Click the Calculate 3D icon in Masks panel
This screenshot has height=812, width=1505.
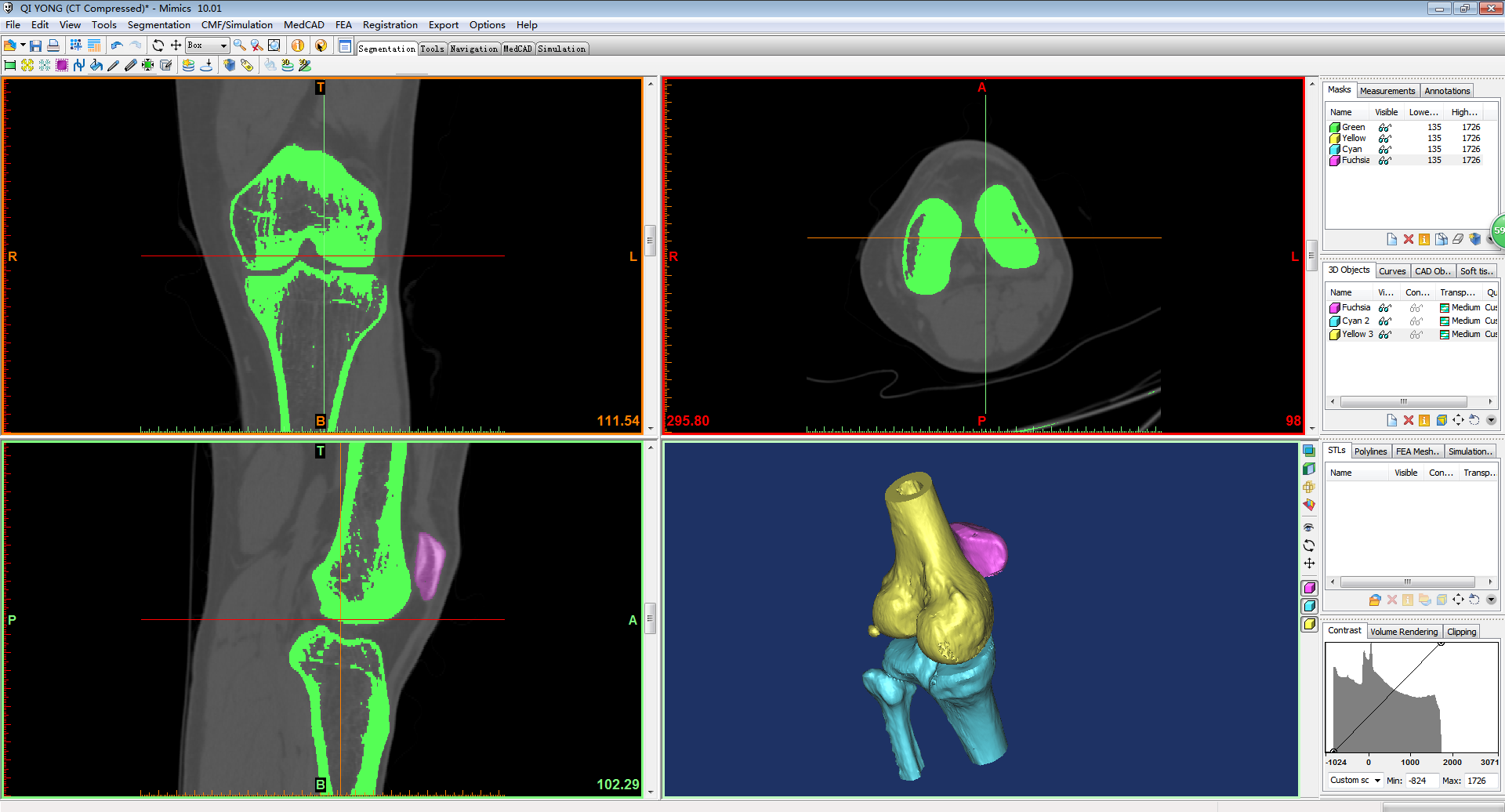[x=1474, y=239]
